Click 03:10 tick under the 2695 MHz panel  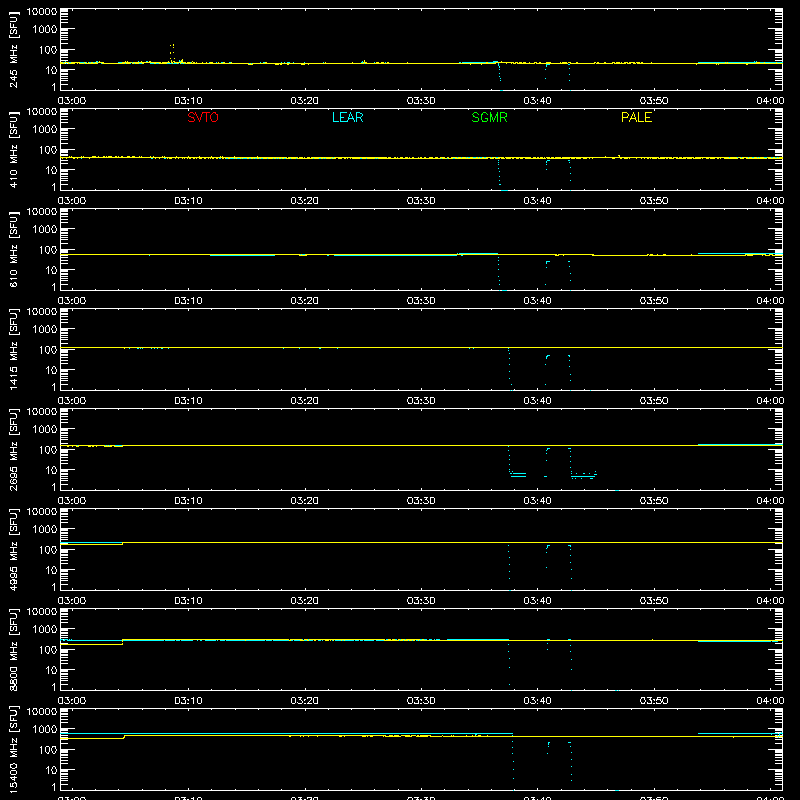[188, 501]
